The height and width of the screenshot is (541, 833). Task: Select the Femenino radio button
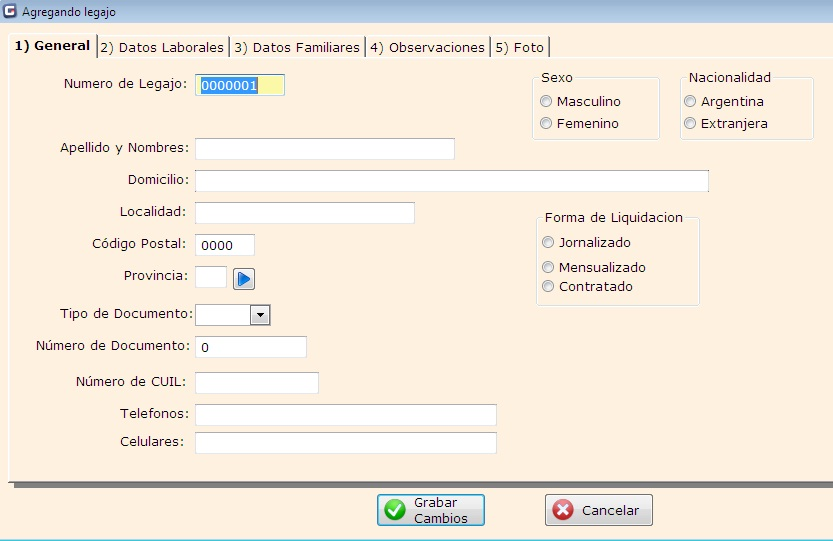coord(546,124)
